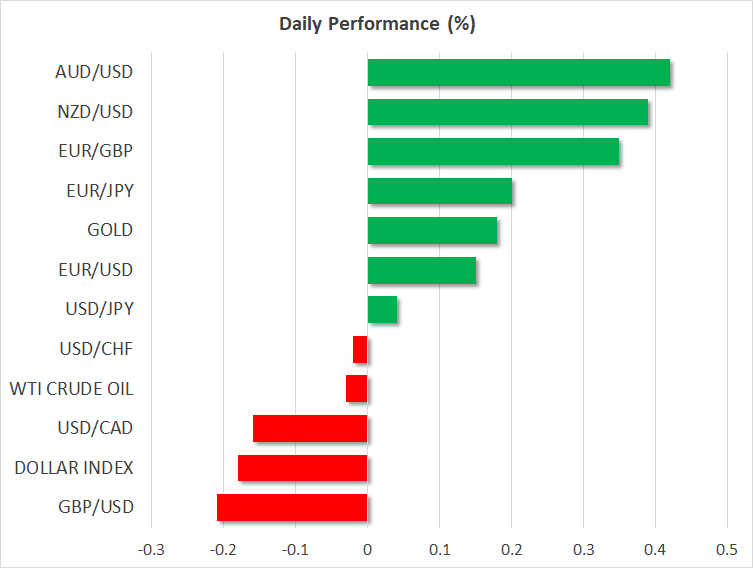Select the green AUD/USD bar
This screenshot has width=753, height=568.
(518, 73)
